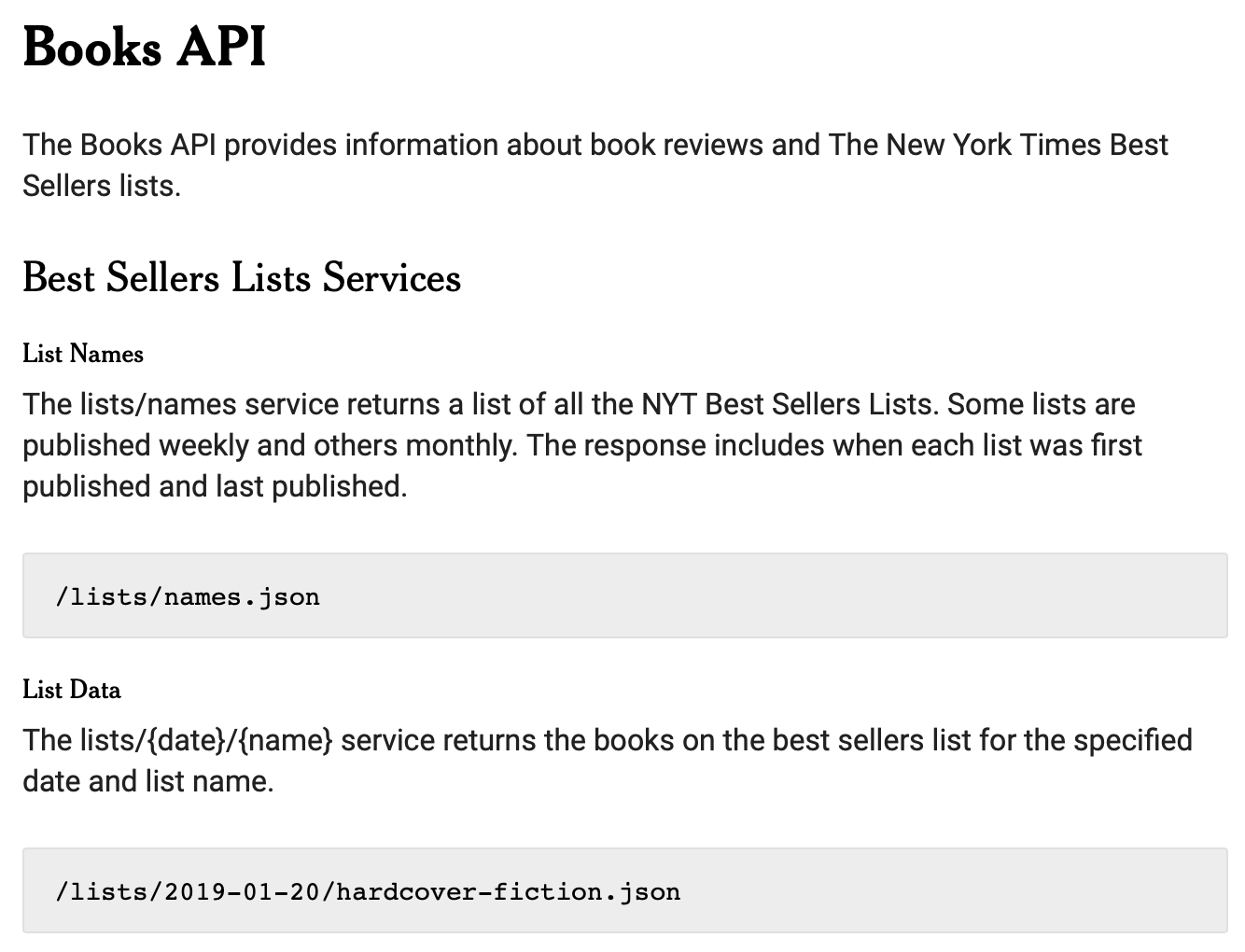The image size is (1245, 952).
Task: Click the Books API page title
Action: pos(145,47)
